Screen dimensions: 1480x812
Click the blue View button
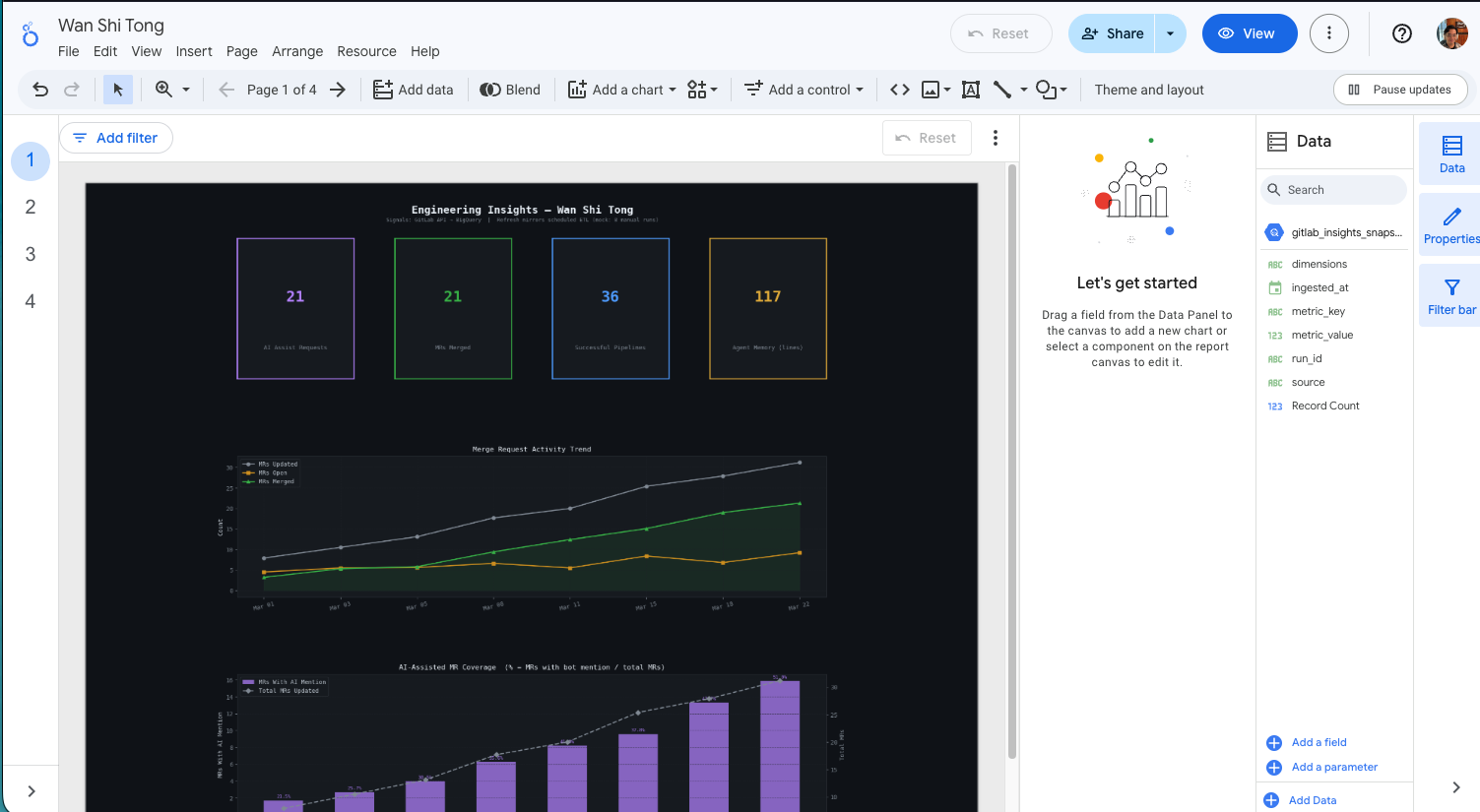(1250, 33)
